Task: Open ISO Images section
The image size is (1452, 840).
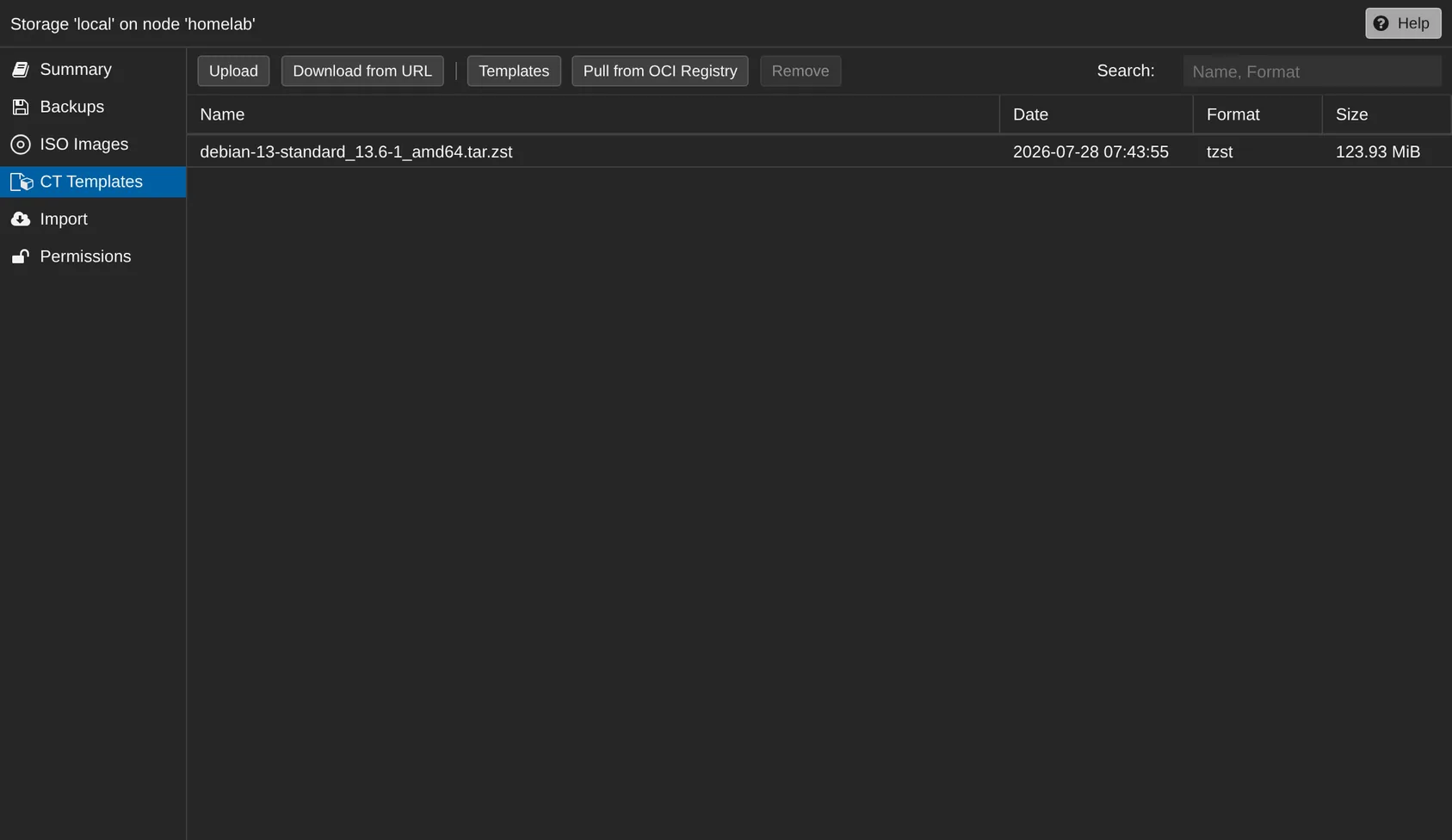Action: [93, 145]
